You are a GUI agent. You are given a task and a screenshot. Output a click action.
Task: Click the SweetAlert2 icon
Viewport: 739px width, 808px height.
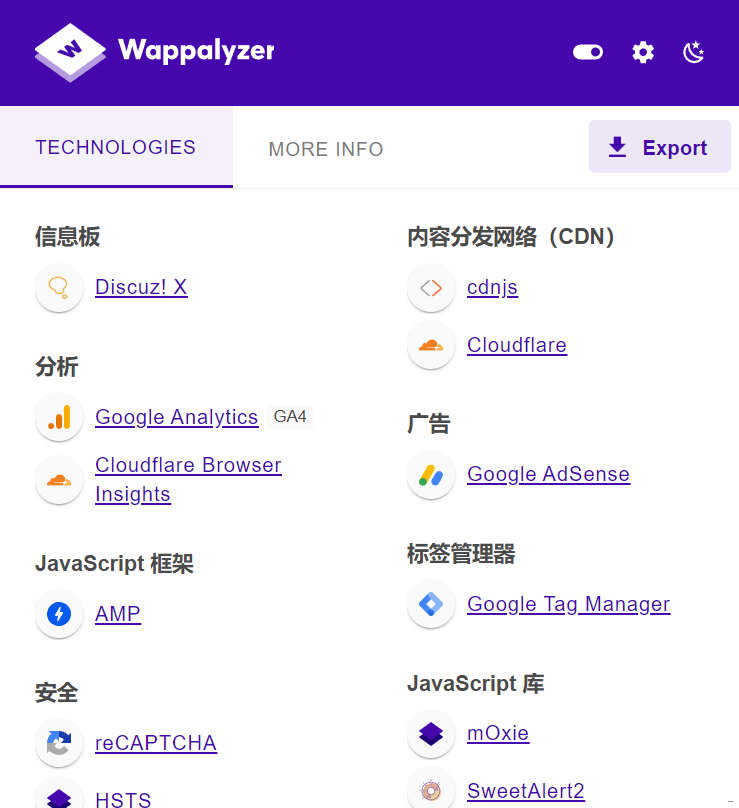[431, 790]
